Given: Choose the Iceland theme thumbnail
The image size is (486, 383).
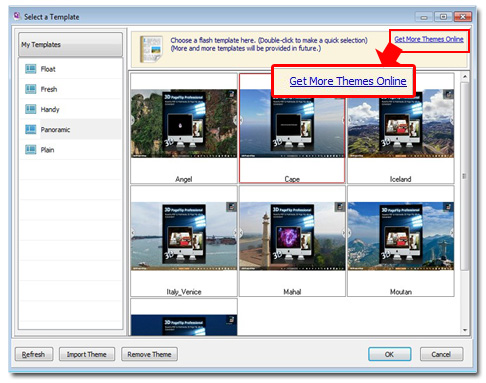Looking at the screenshot, I should click(401, 123).
